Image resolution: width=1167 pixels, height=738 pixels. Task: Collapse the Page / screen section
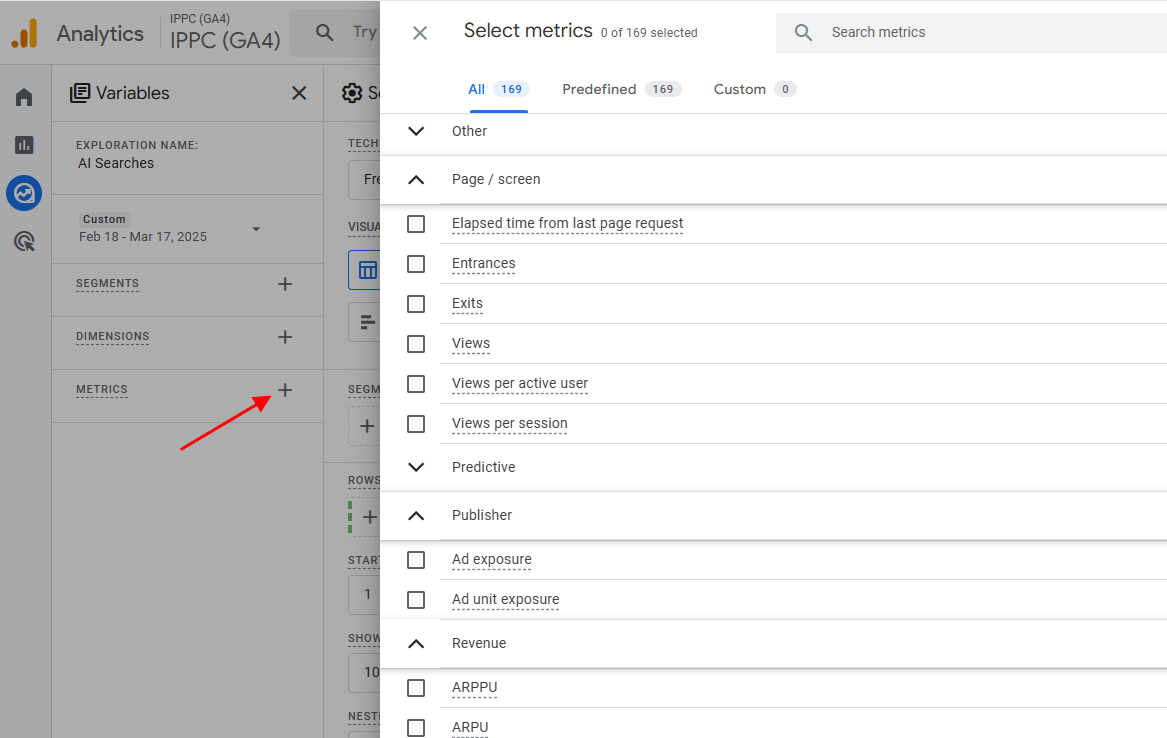pos(417,180)
